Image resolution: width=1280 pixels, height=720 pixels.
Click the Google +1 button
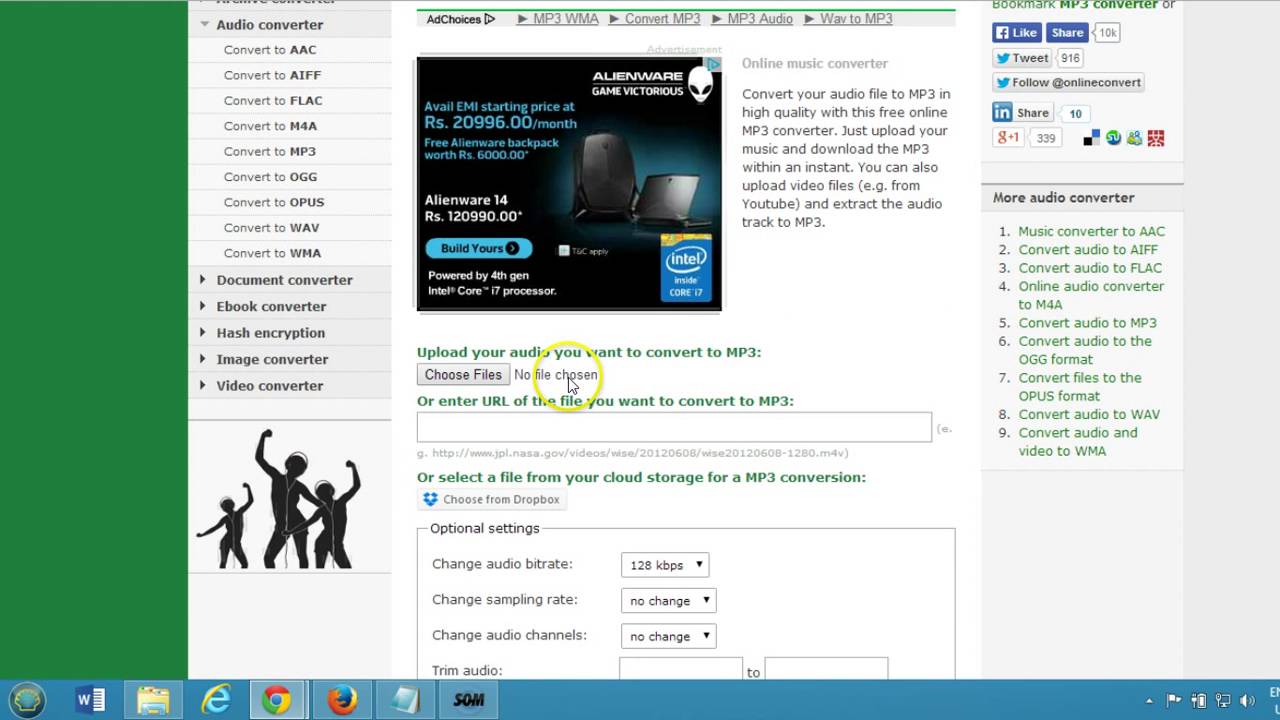tap(1007, 138)
